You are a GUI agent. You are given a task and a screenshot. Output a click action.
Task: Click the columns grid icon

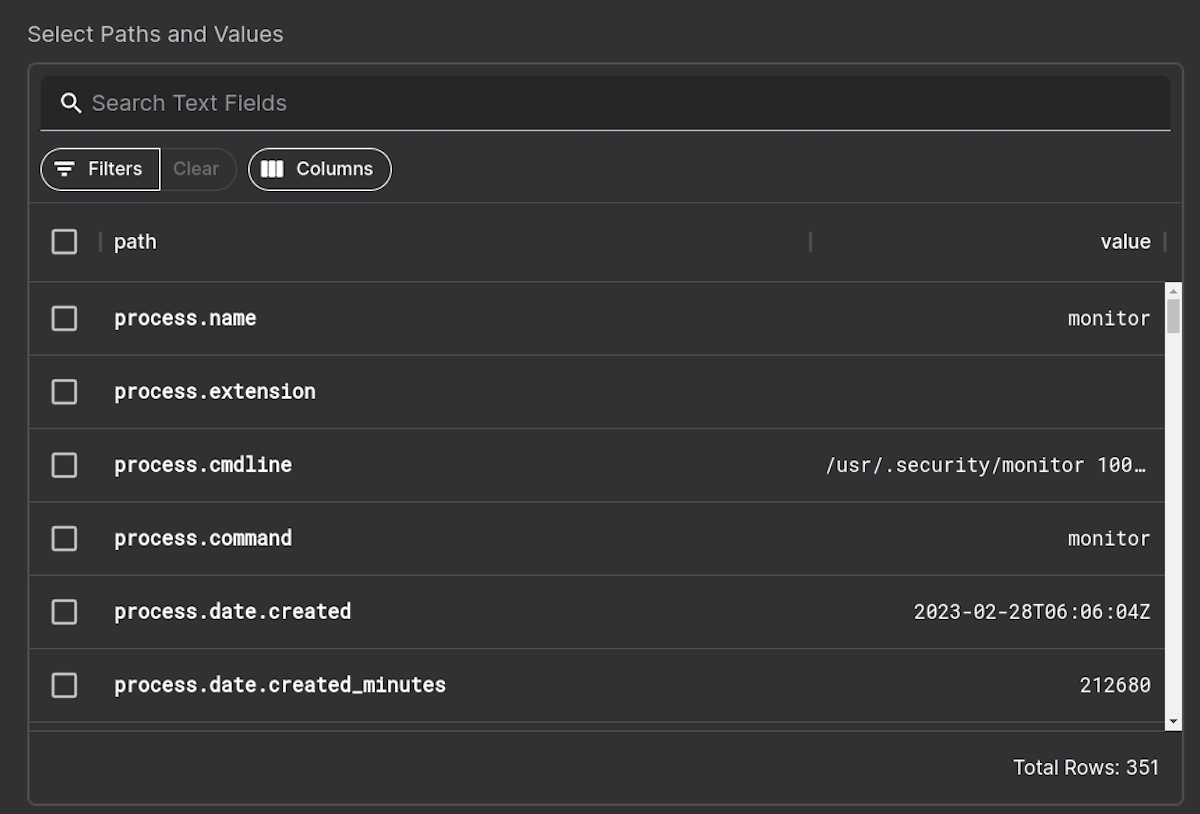click(x=271, y=169)
